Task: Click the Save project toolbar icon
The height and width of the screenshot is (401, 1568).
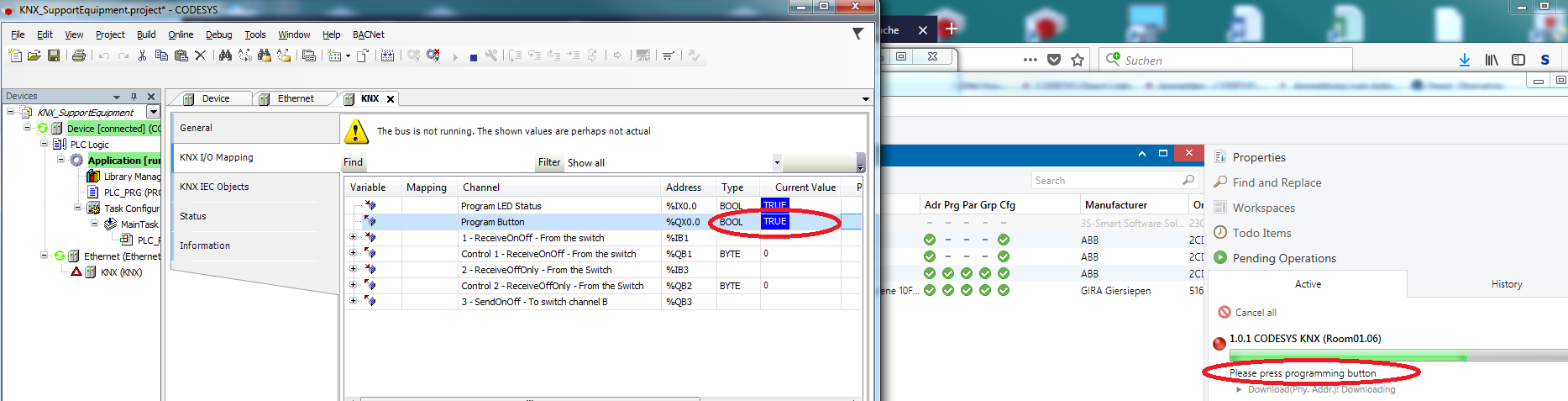Action: [x=54, y=55]
